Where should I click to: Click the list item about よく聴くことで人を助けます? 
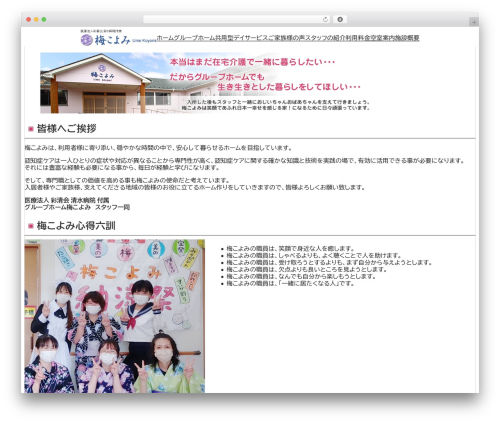(x=314, y=255)
